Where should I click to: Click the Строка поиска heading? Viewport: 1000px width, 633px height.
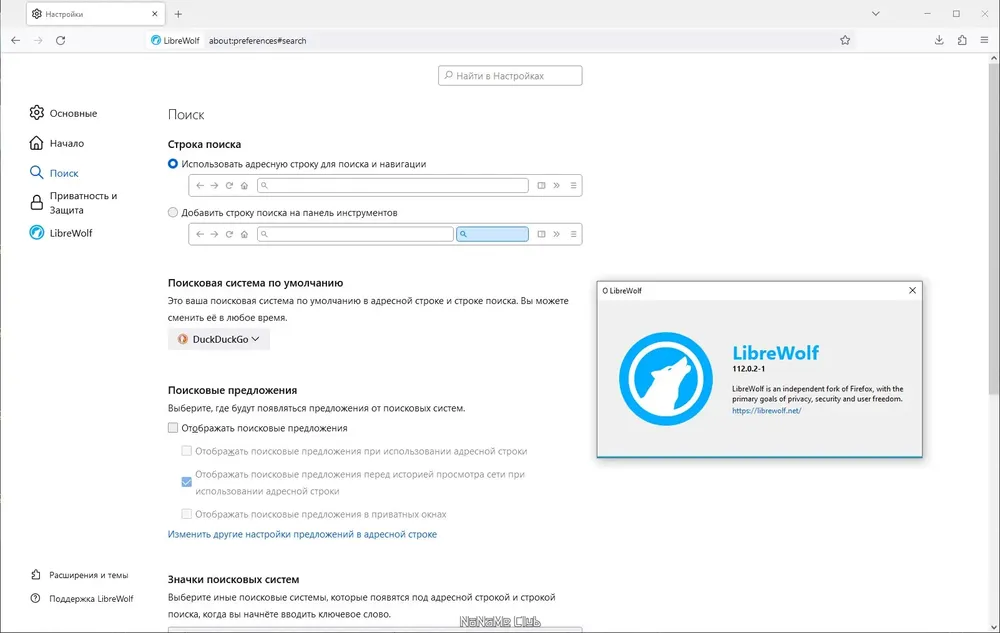pyautogui.click(x=204, y=144)
